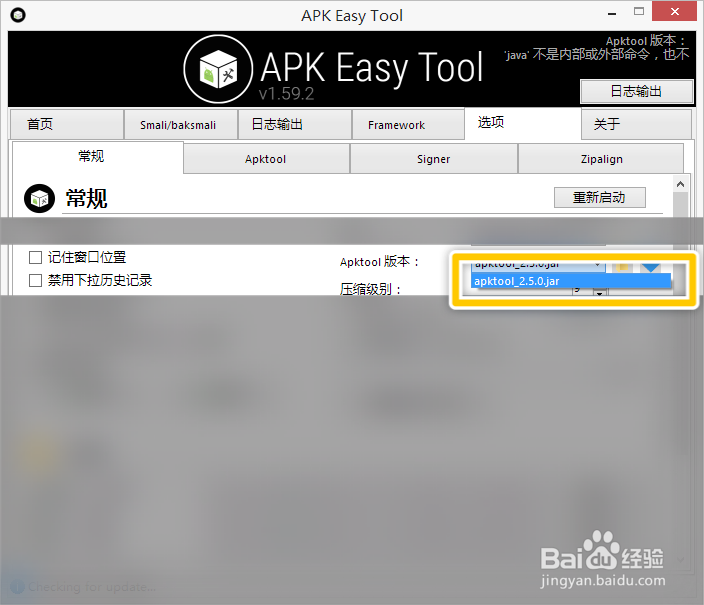This screenshot has height=605, width=704.
Task: Minimize the APK Easy Tool window
Action: point(612,13)
